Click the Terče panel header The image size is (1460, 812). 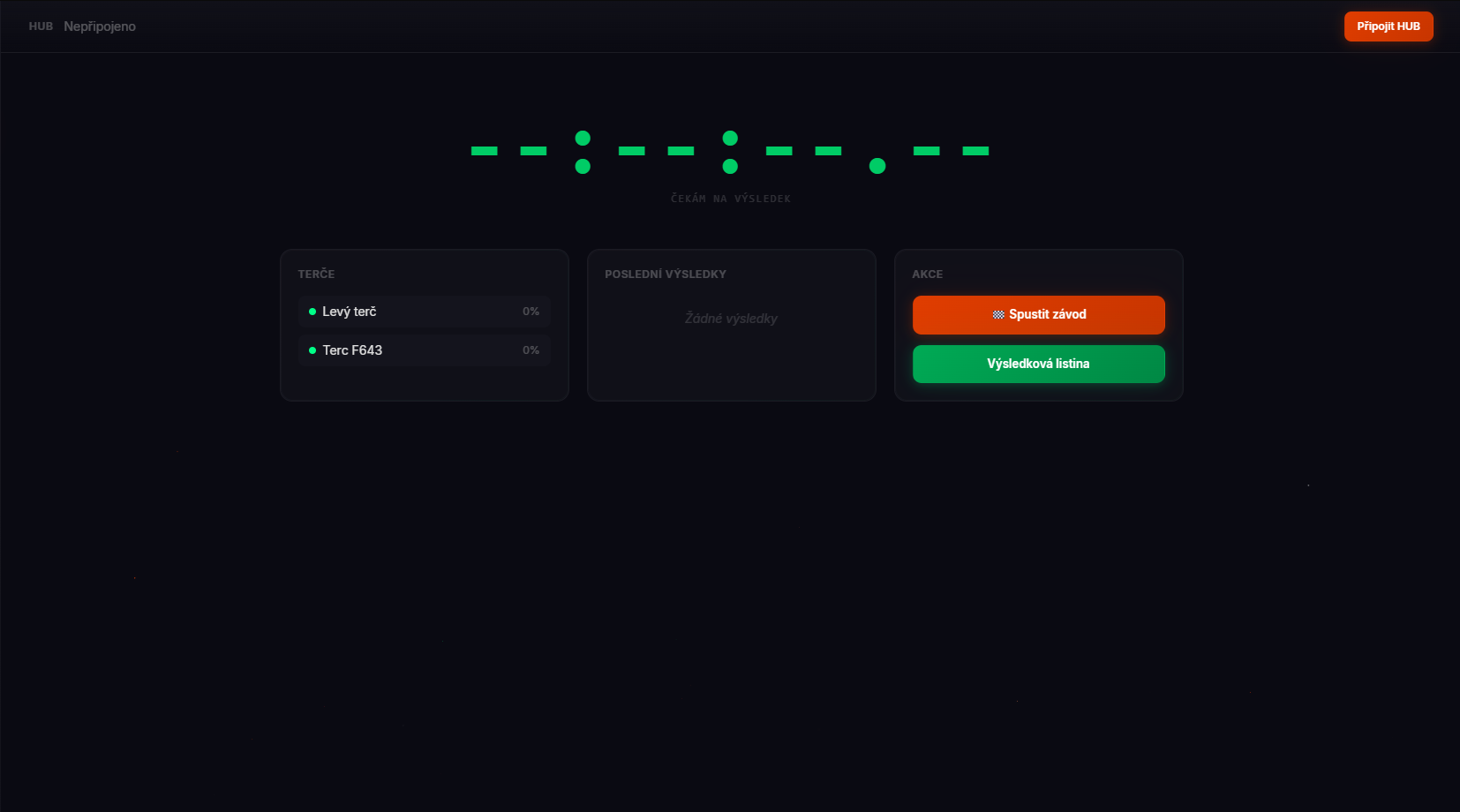point(316,274)
